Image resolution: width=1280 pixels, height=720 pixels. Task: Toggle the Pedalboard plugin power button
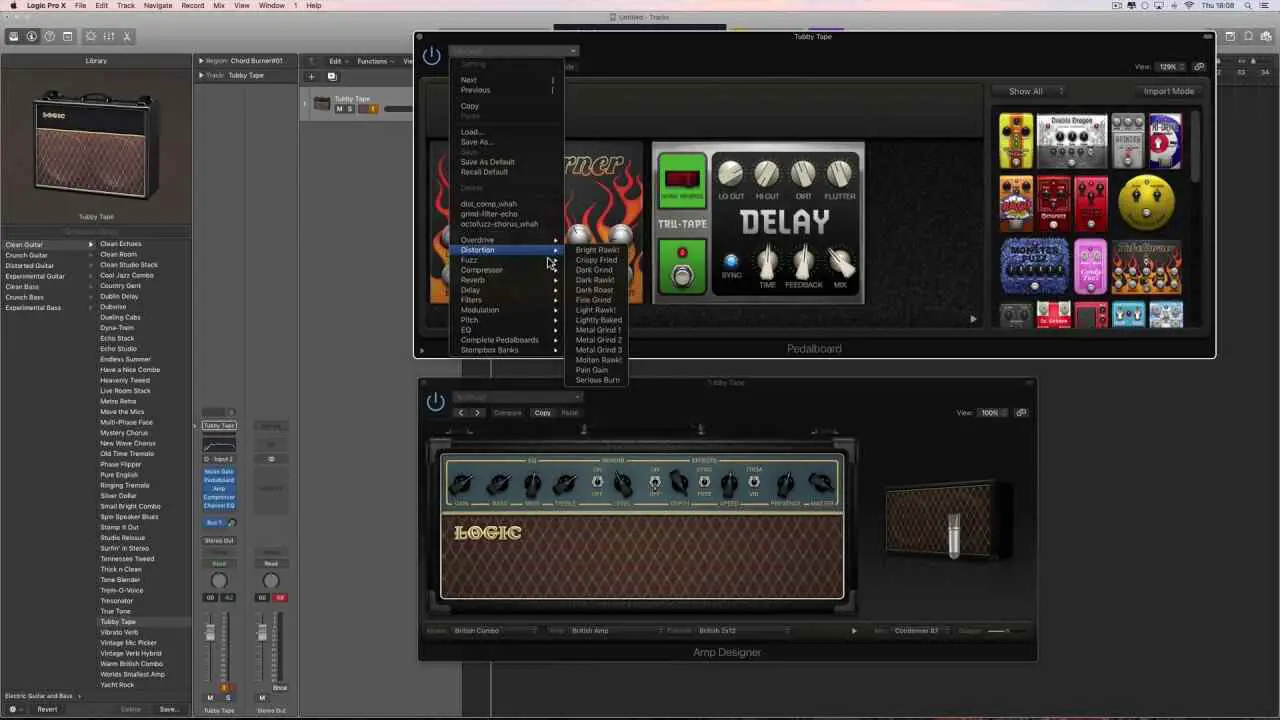[x=431, y=56]
